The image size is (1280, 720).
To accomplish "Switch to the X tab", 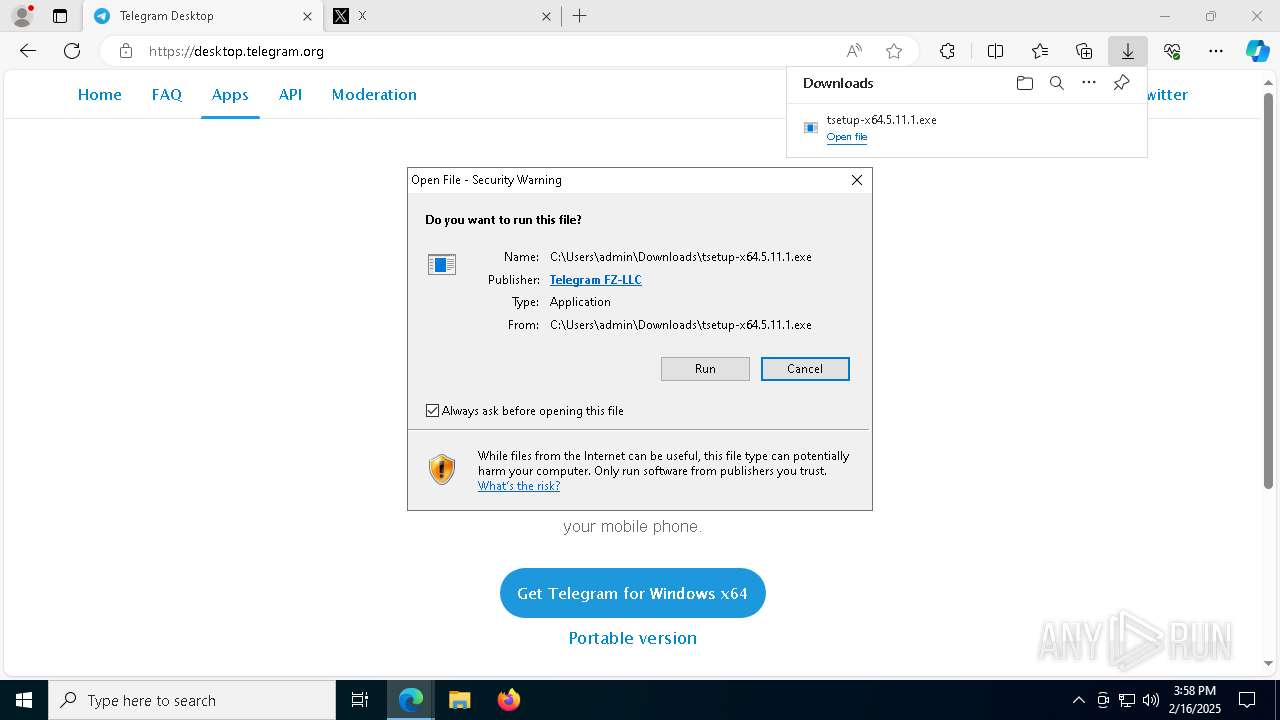I will coord(442,16).
